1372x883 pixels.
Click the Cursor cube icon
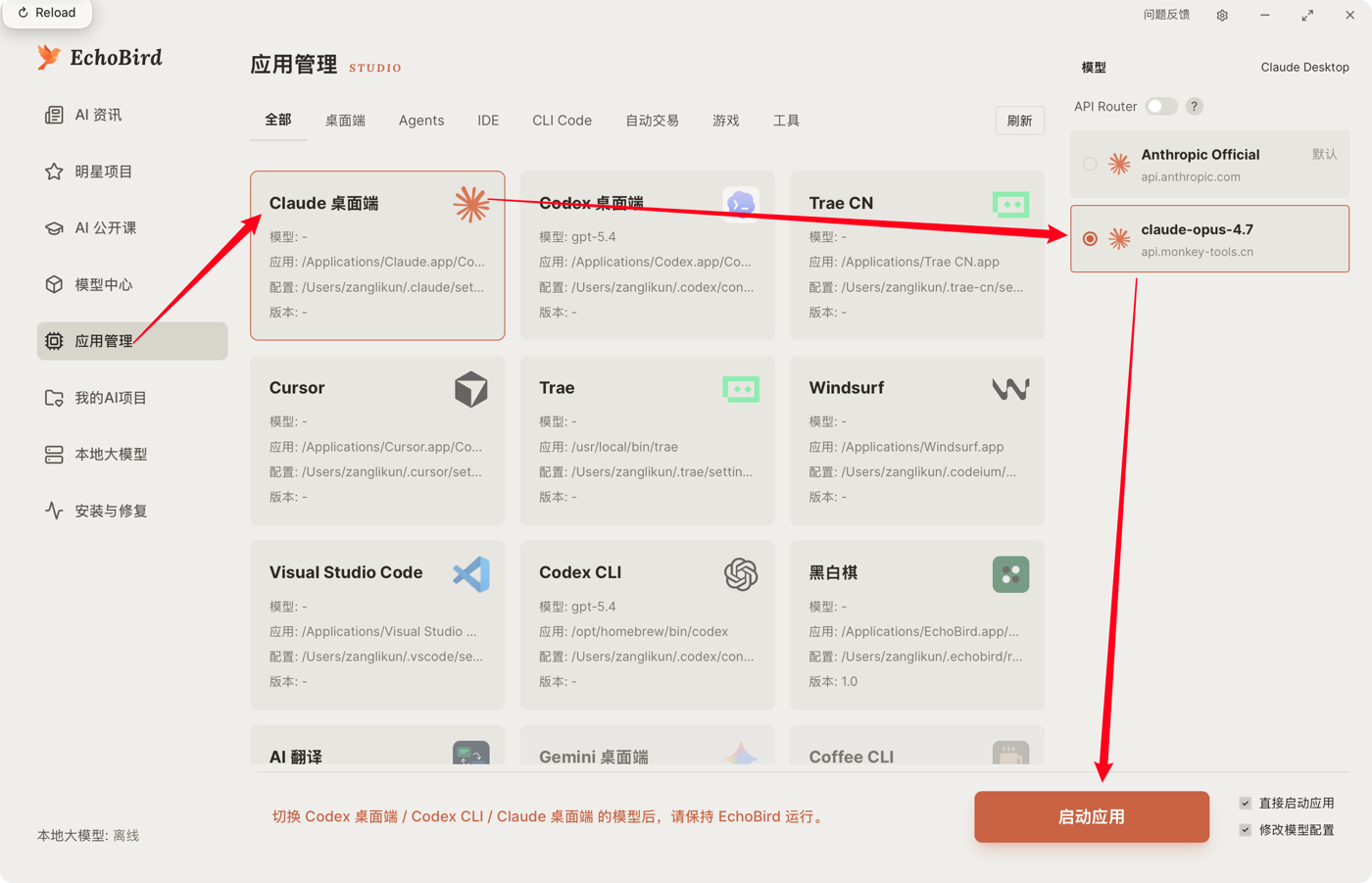pos(471,389)
